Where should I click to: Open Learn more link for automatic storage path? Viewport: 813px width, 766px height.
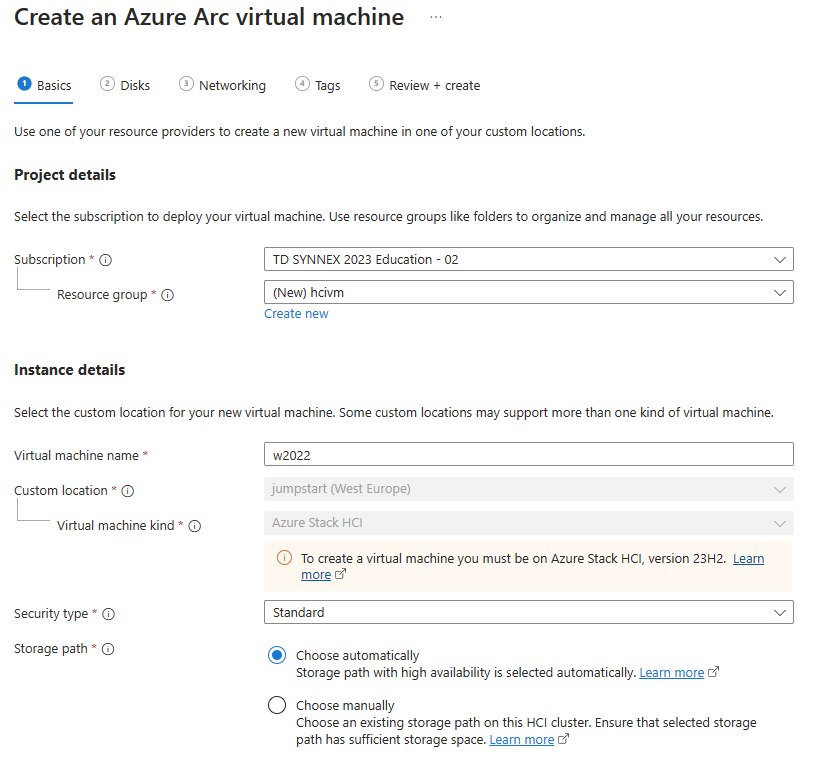[x=671, y=673]
